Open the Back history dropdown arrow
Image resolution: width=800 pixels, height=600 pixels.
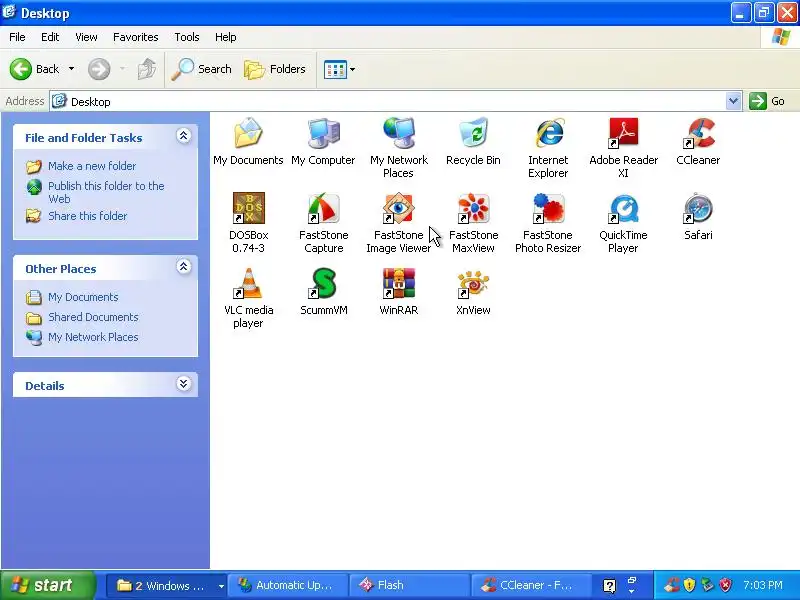[x=71, y=69]
